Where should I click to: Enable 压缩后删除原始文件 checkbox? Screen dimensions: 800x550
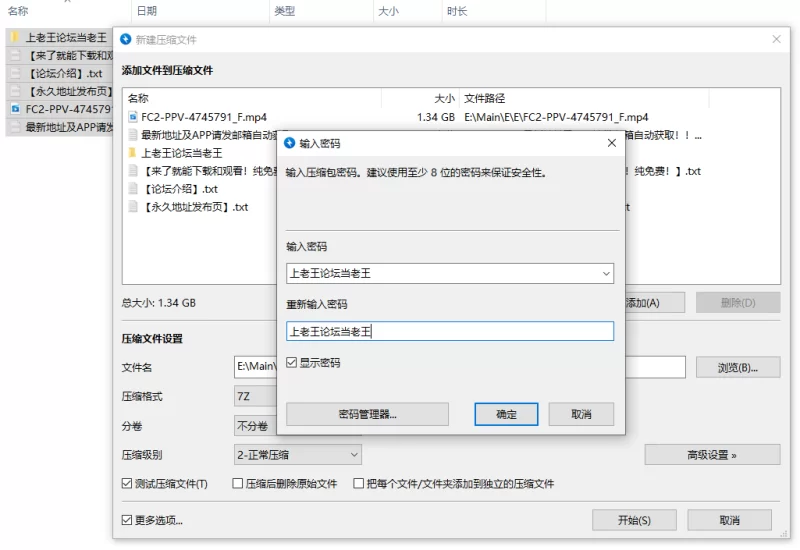(x=237, y=483)
